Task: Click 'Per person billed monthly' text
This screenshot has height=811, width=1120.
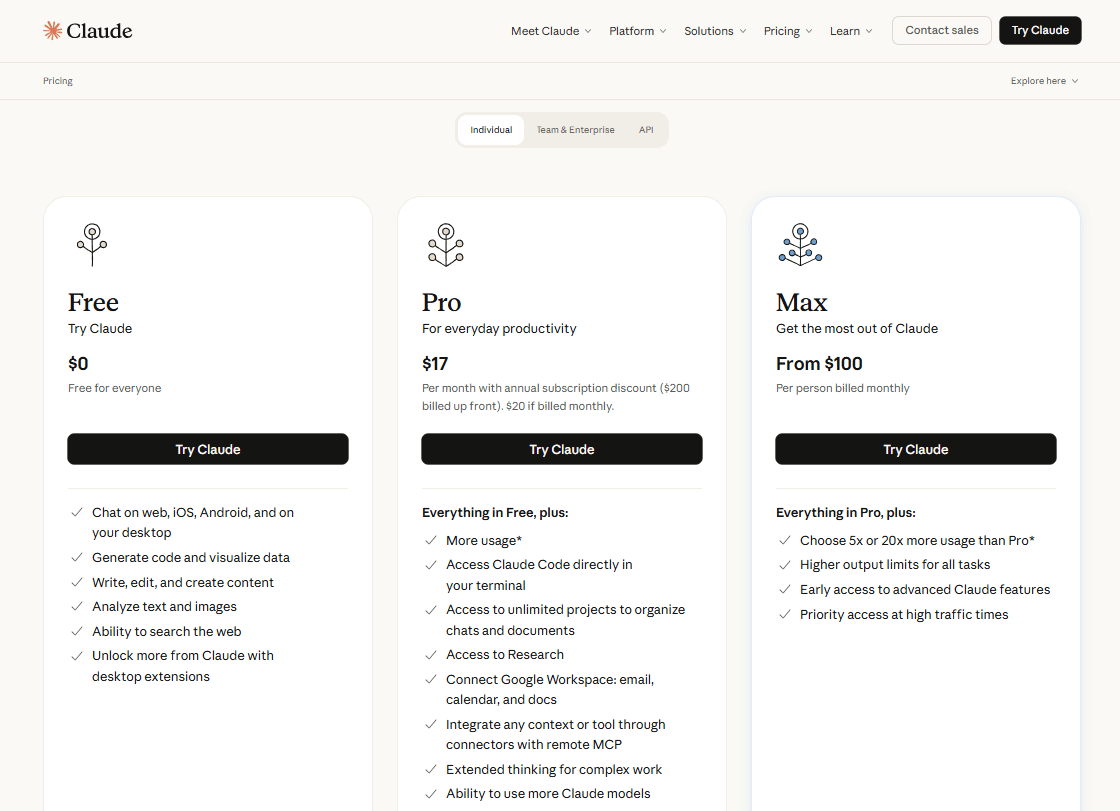Action: [x=843, y=388]
